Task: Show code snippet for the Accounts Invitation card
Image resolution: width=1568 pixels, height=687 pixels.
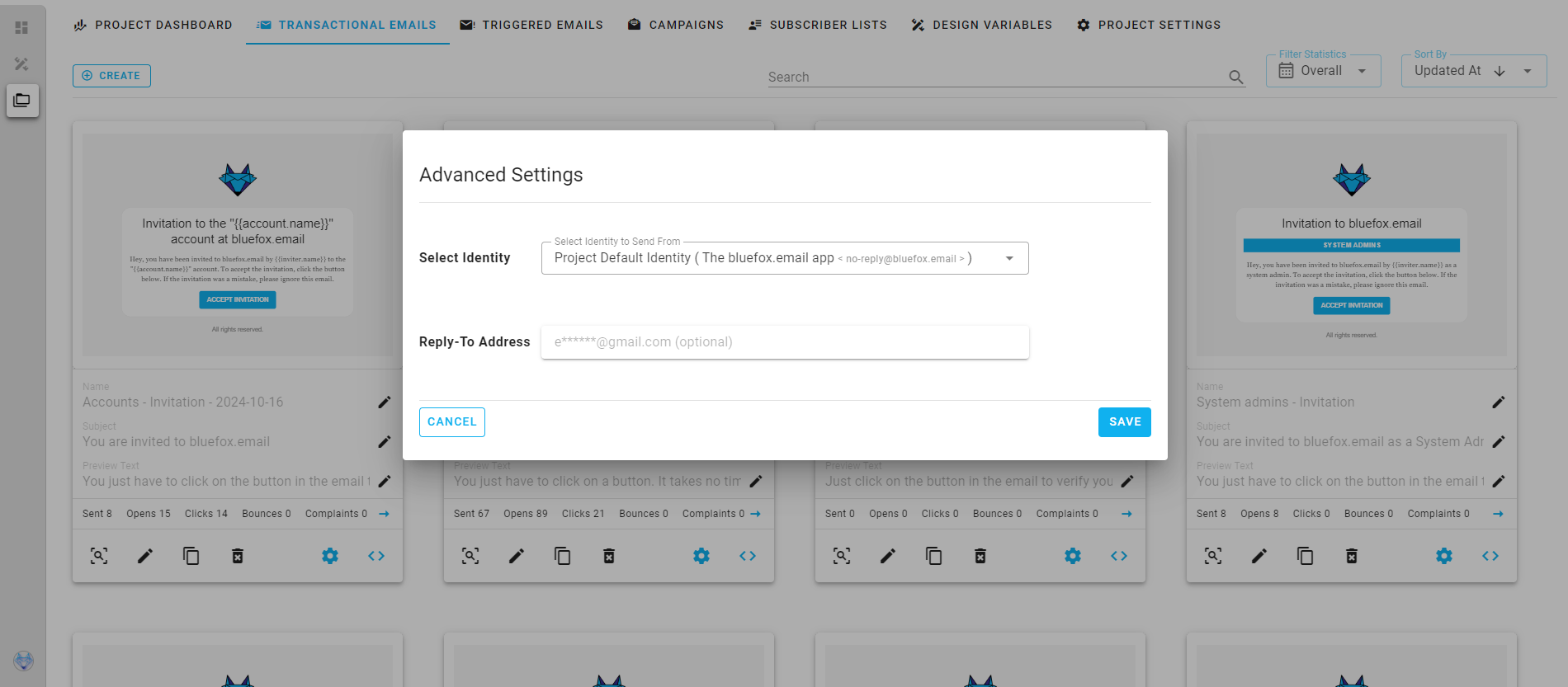Action: click(x=376, y=556)
